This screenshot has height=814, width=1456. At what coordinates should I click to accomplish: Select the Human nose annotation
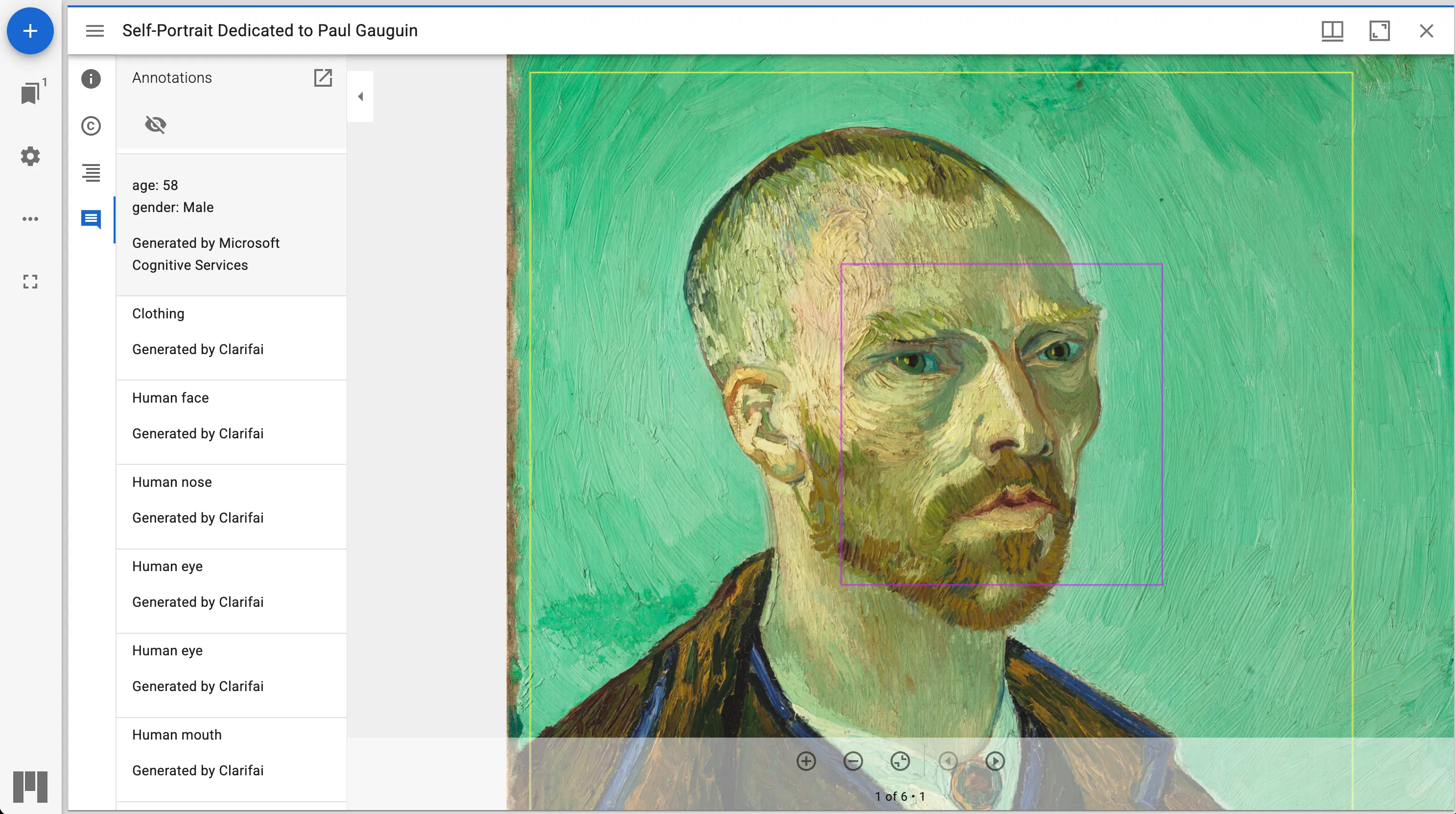click(x=231, y=506)
